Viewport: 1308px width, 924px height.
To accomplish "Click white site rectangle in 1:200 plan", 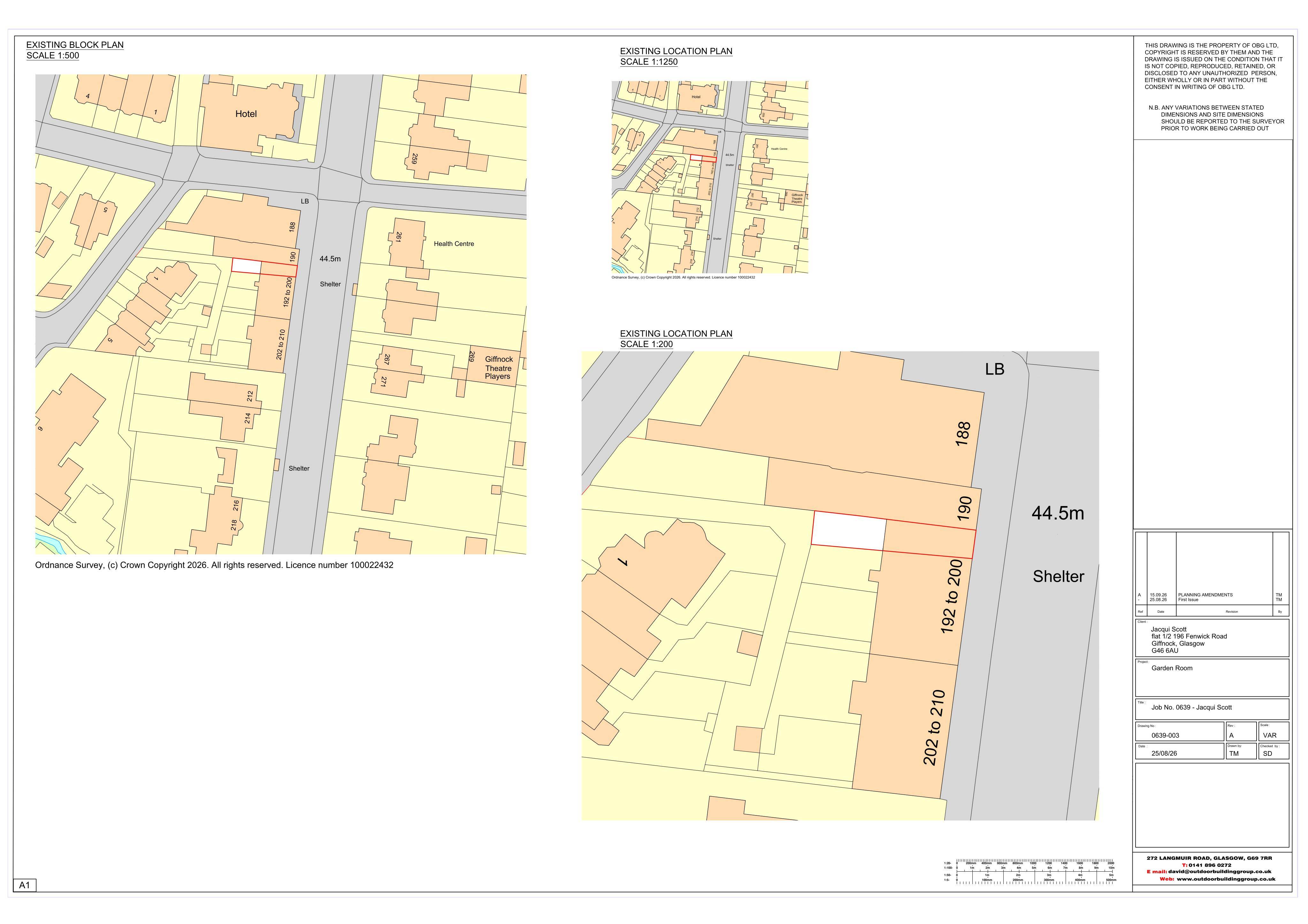I will tap(848, 531).
